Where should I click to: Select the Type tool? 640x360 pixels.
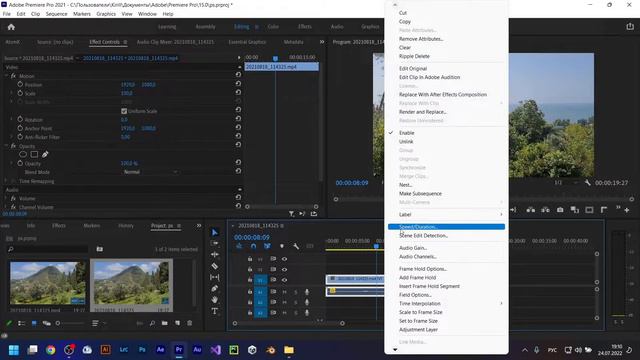click(x=215, y=311)
